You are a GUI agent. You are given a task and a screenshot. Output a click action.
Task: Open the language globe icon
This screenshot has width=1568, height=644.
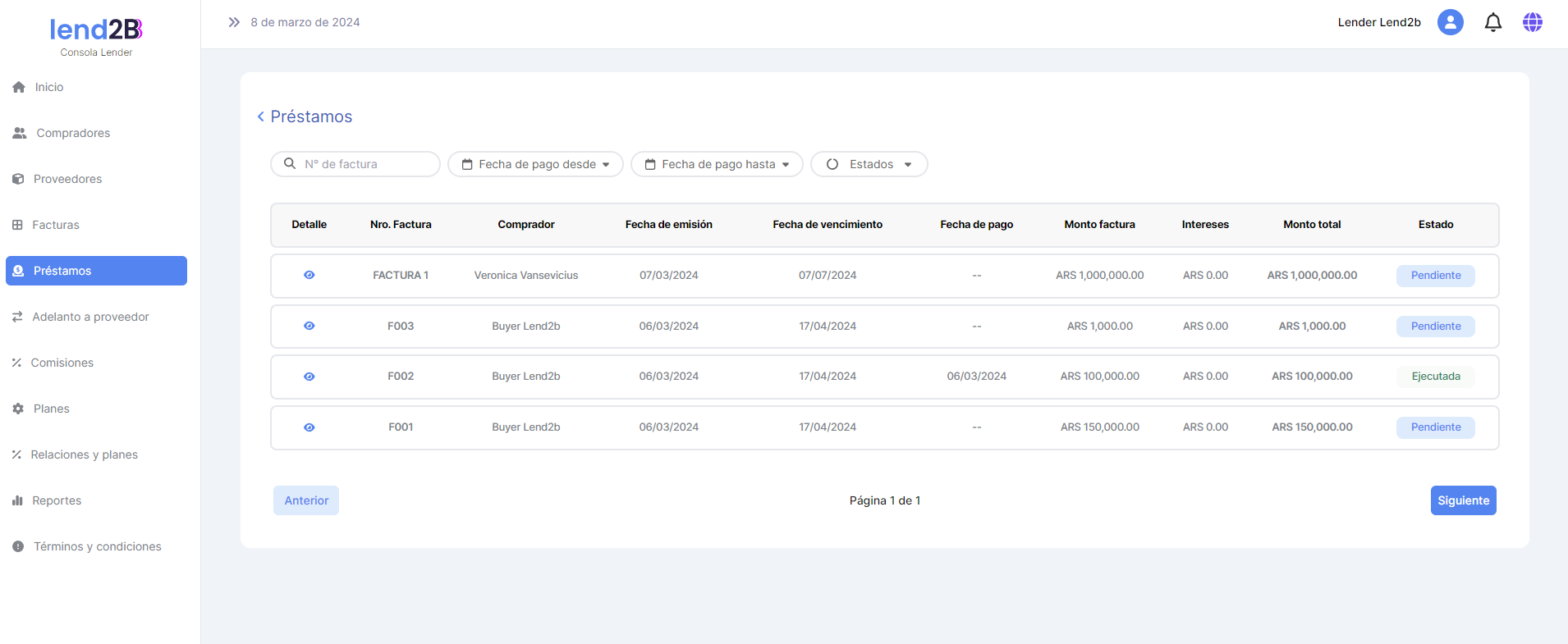(x=1532, y=22)
